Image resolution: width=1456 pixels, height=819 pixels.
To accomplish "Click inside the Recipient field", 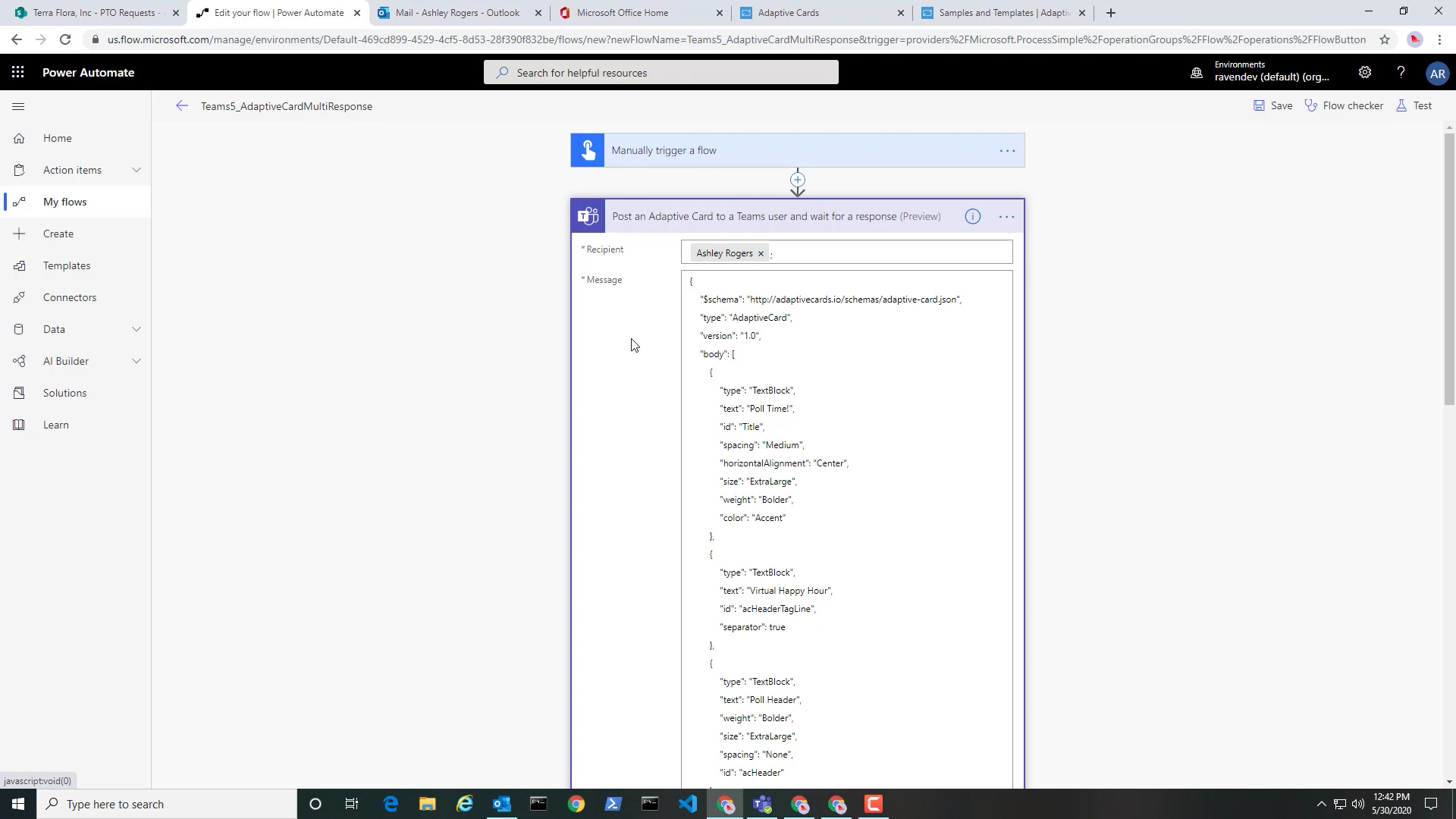I will point(846,253).
